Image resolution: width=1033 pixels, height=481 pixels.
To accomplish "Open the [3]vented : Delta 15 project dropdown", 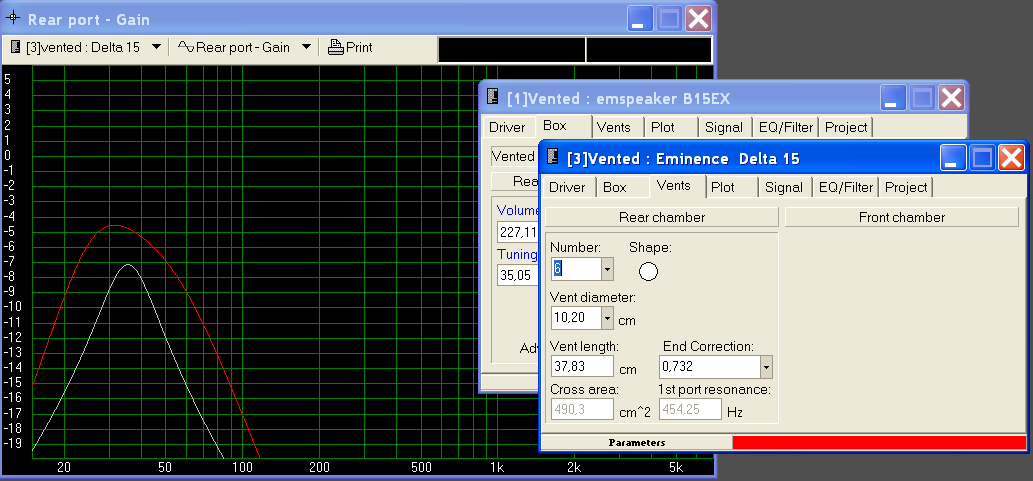I will [156, 47].
